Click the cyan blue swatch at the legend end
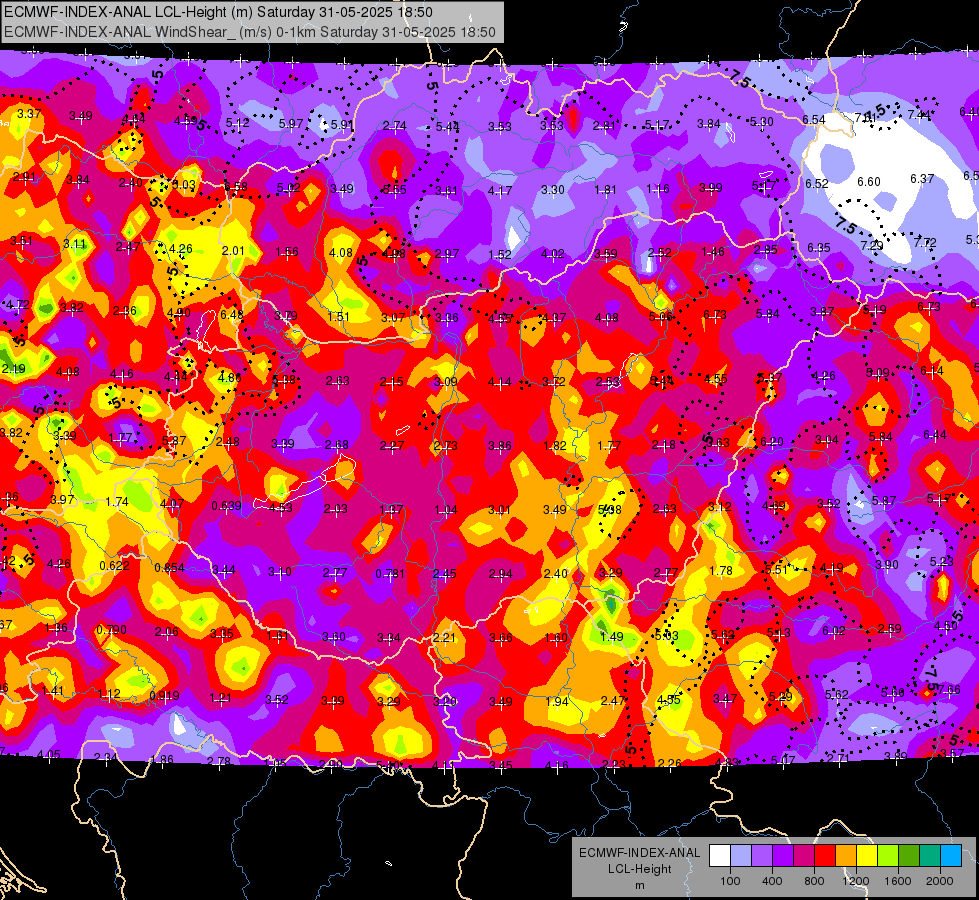The height and width of the screenshot is (900, 979). coord(951,856)
